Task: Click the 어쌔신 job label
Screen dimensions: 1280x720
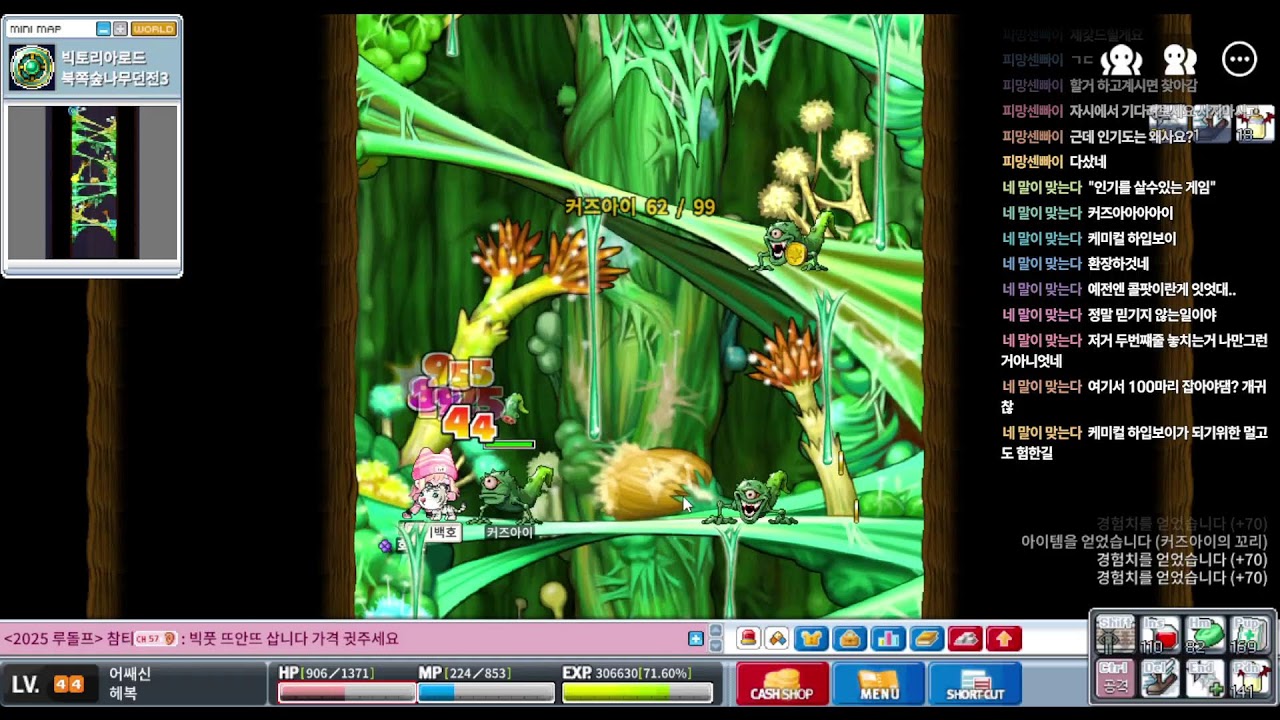Action: pyautogui.click(x=130, y=674)
